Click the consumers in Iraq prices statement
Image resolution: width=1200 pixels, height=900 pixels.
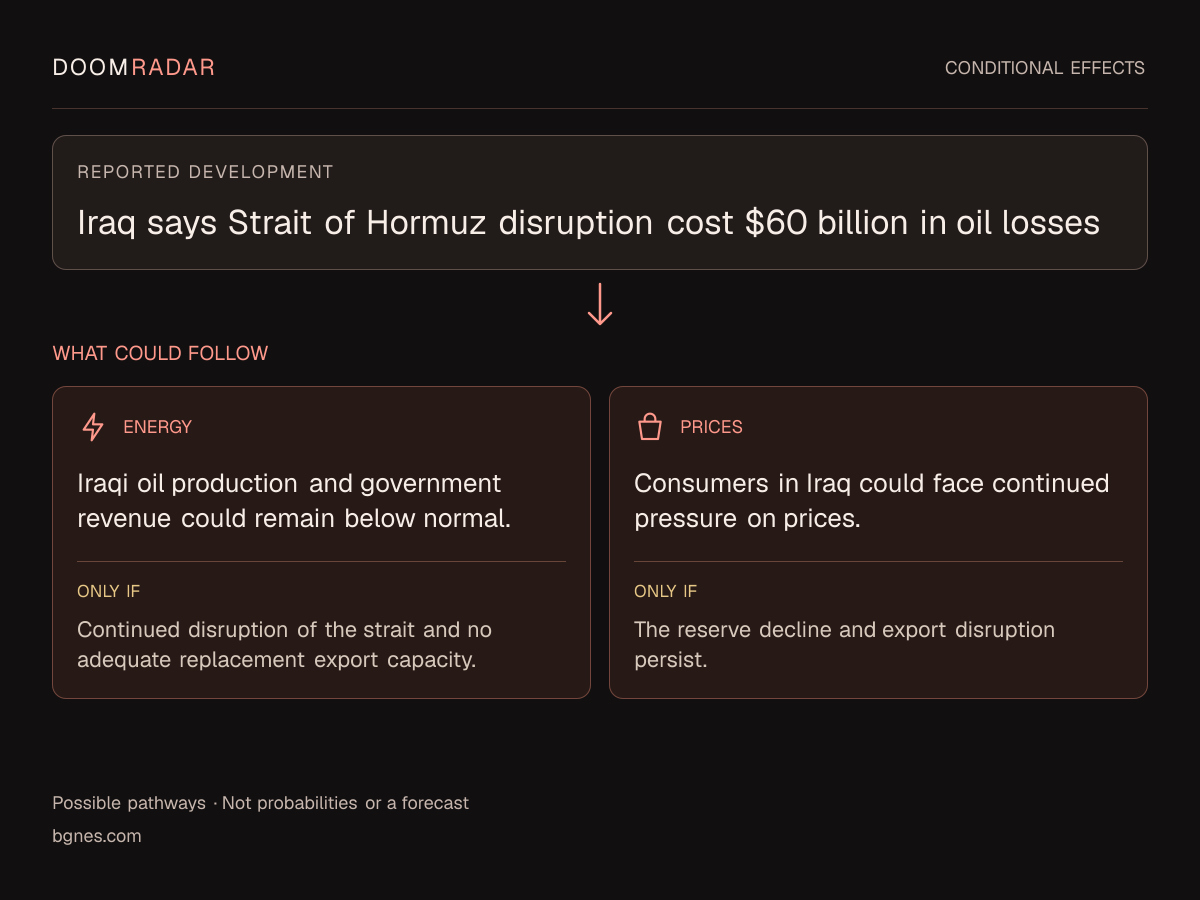pyautogui.click(x=872, y=501)
